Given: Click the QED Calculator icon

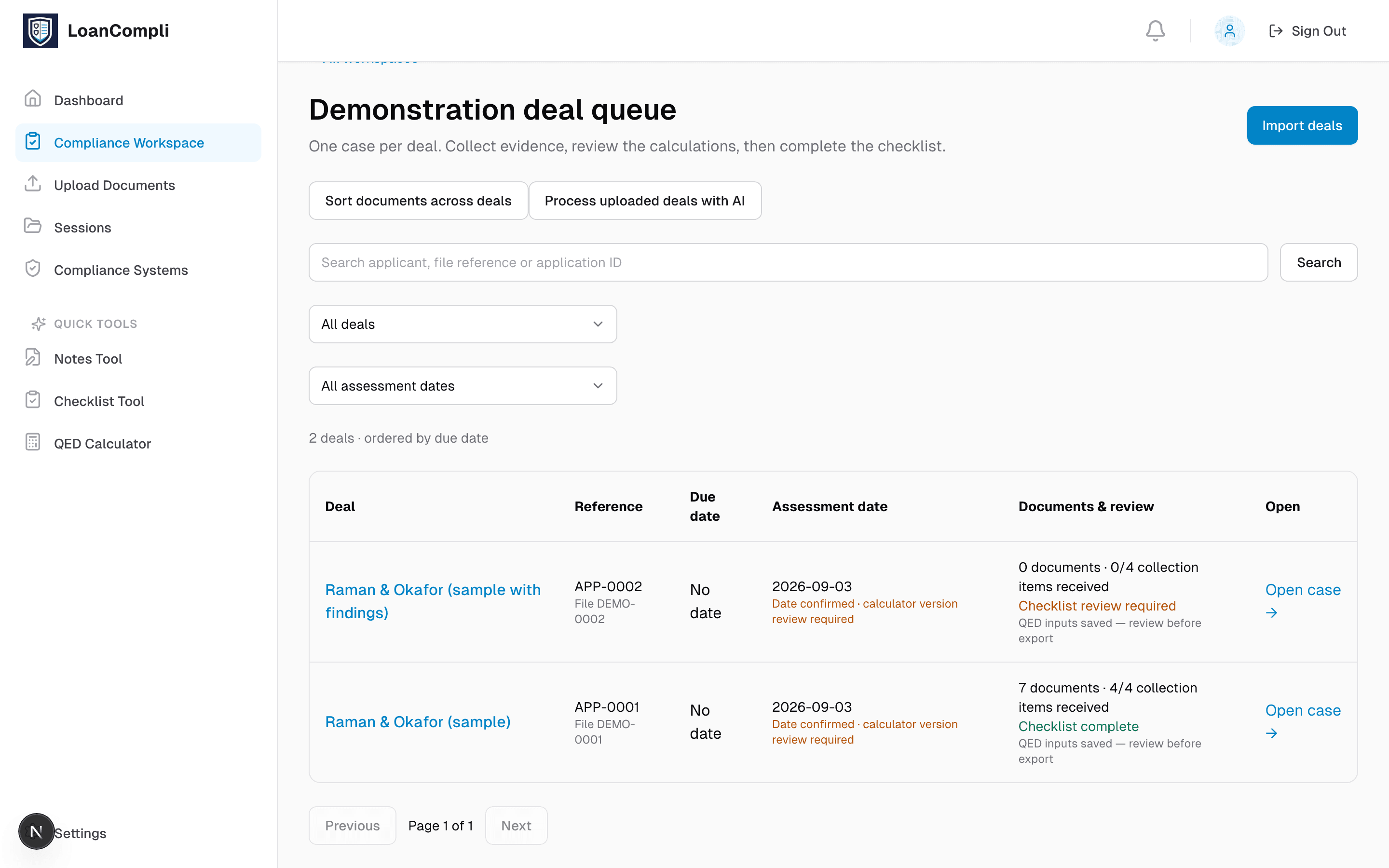Looking at the screenshot, I should tap(33, 443).
